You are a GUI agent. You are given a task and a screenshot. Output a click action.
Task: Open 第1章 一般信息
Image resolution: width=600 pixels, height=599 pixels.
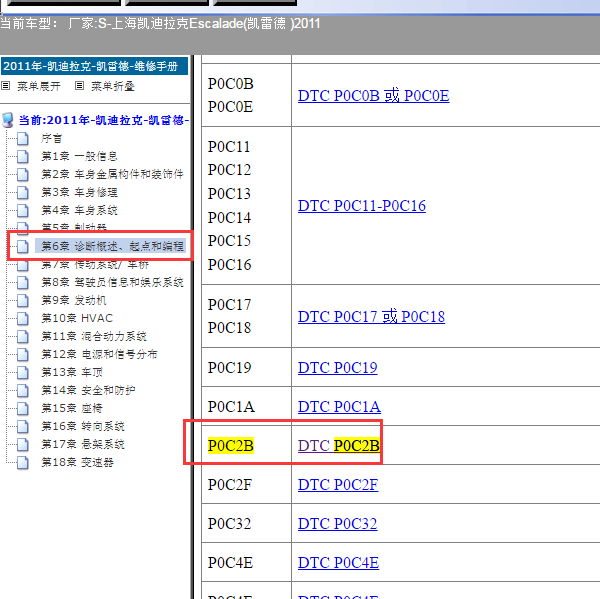point(79,156)
